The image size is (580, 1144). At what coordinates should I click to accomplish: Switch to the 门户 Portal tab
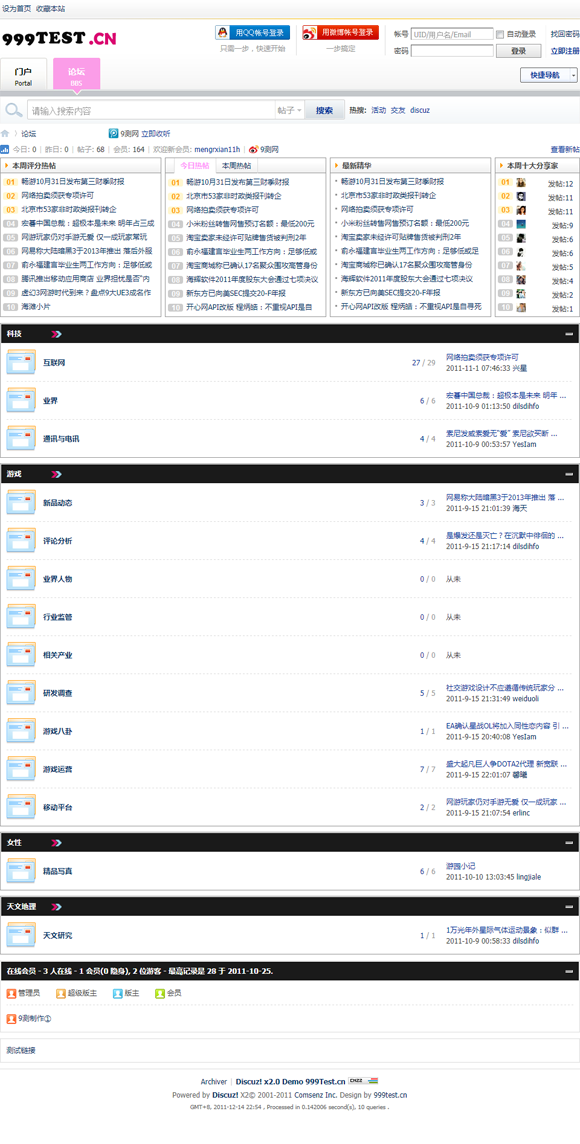23,76
